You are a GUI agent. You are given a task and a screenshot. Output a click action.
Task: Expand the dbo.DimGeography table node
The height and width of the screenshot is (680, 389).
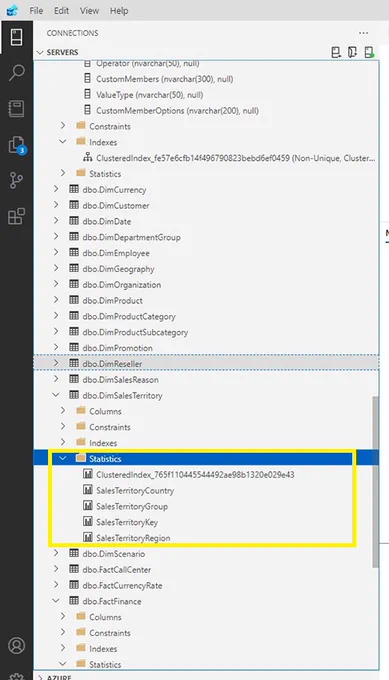click(x=56, y=268)
